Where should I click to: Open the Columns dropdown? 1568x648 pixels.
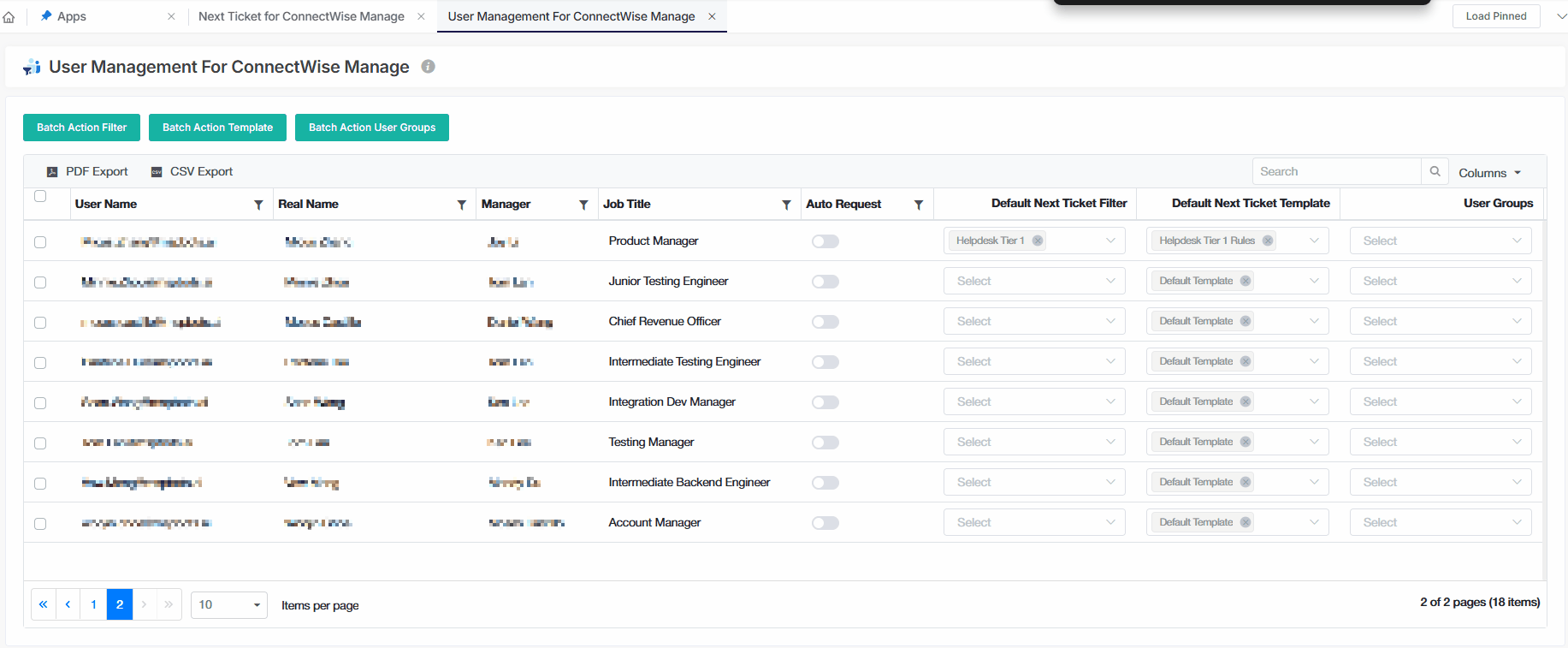(1489, 173)
